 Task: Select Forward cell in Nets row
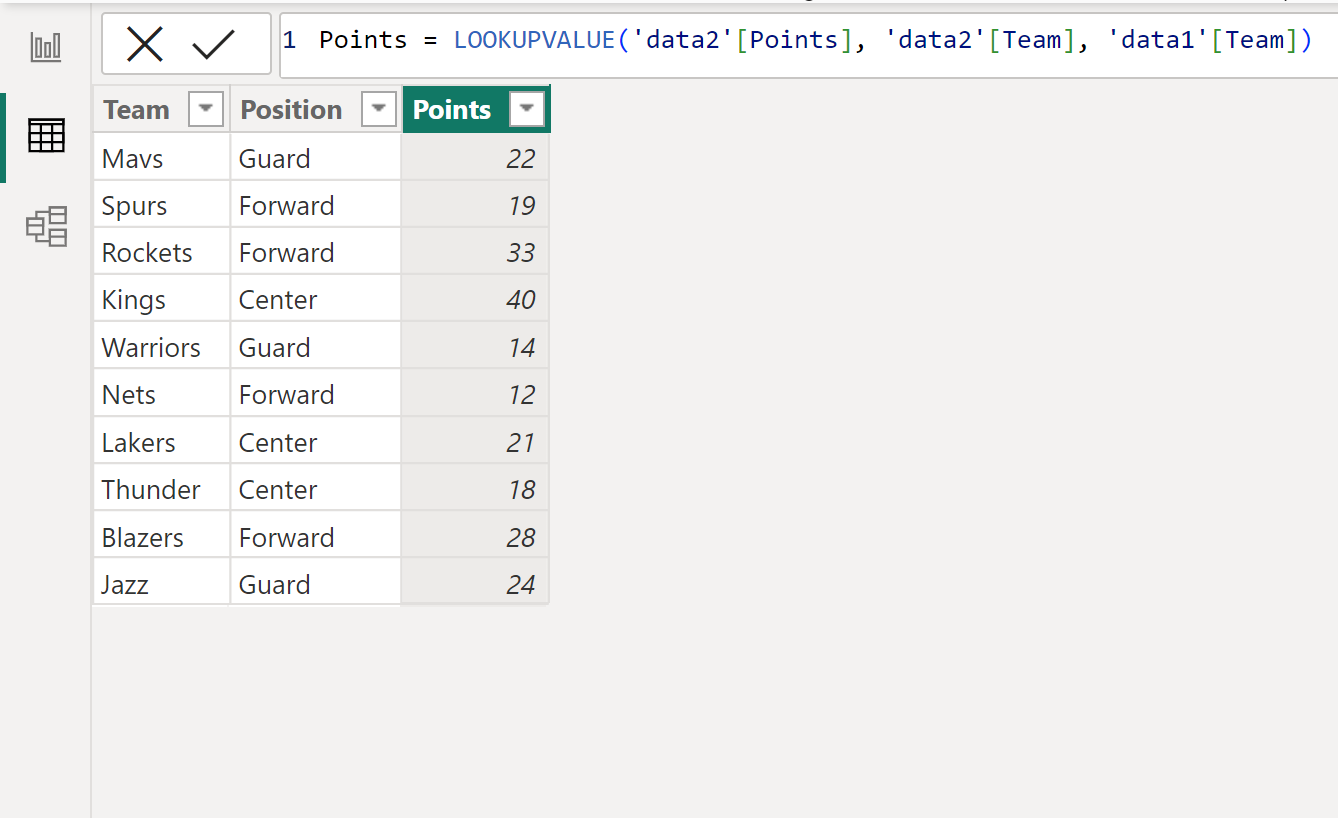(316, 394)
